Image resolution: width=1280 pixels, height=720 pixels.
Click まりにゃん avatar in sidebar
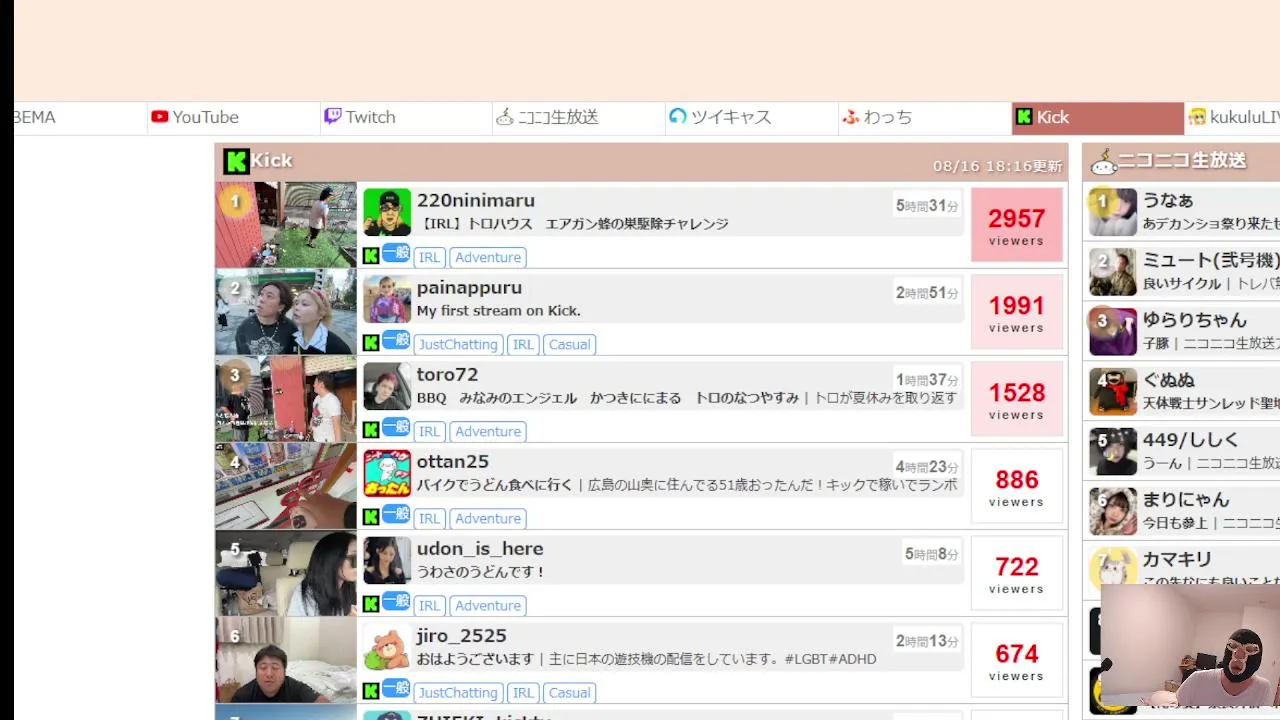[1113, 512]
